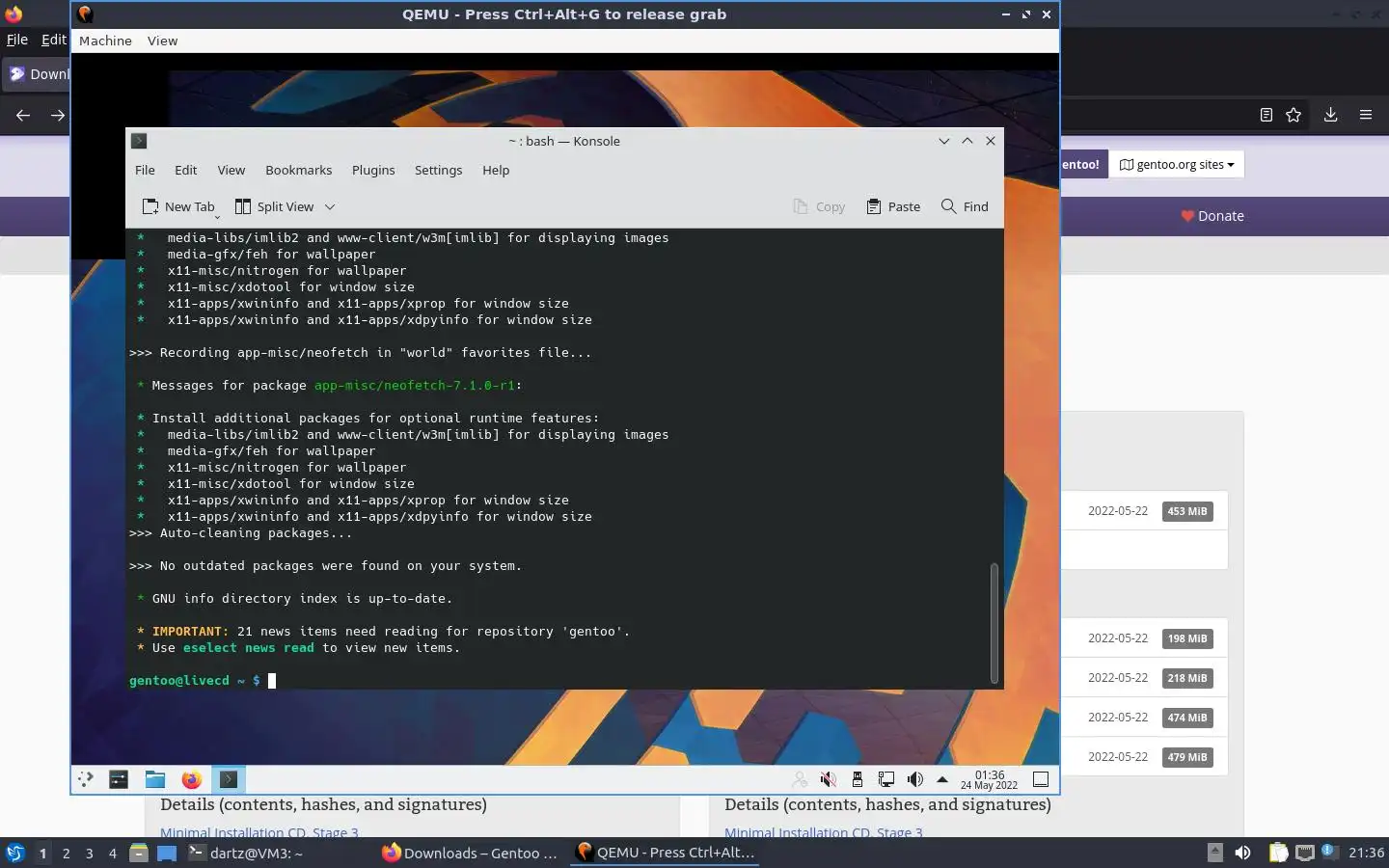Open system settings icon in guest panel

[x=119, y=779]
